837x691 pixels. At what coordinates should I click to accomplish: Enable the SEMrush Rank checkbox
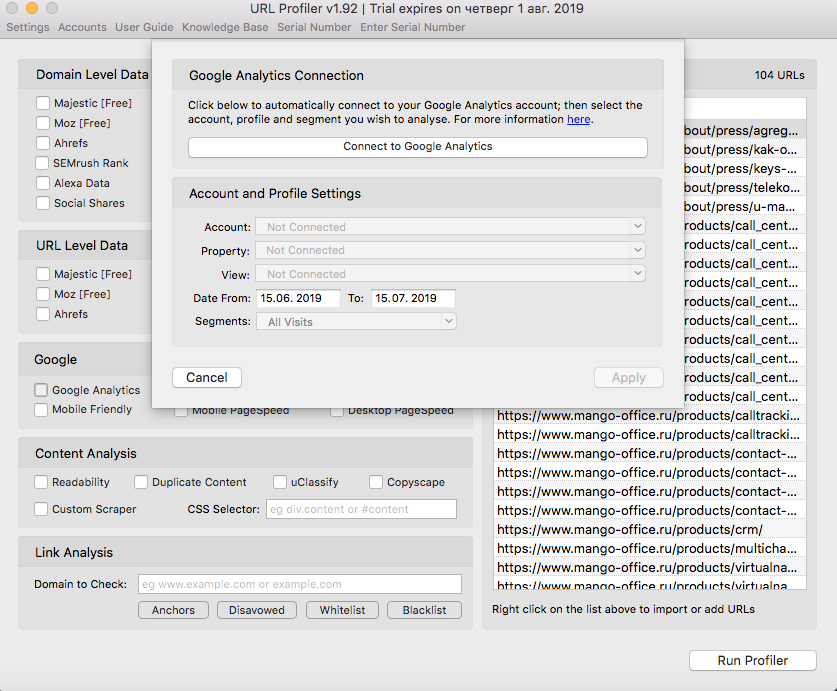[42, 163]
